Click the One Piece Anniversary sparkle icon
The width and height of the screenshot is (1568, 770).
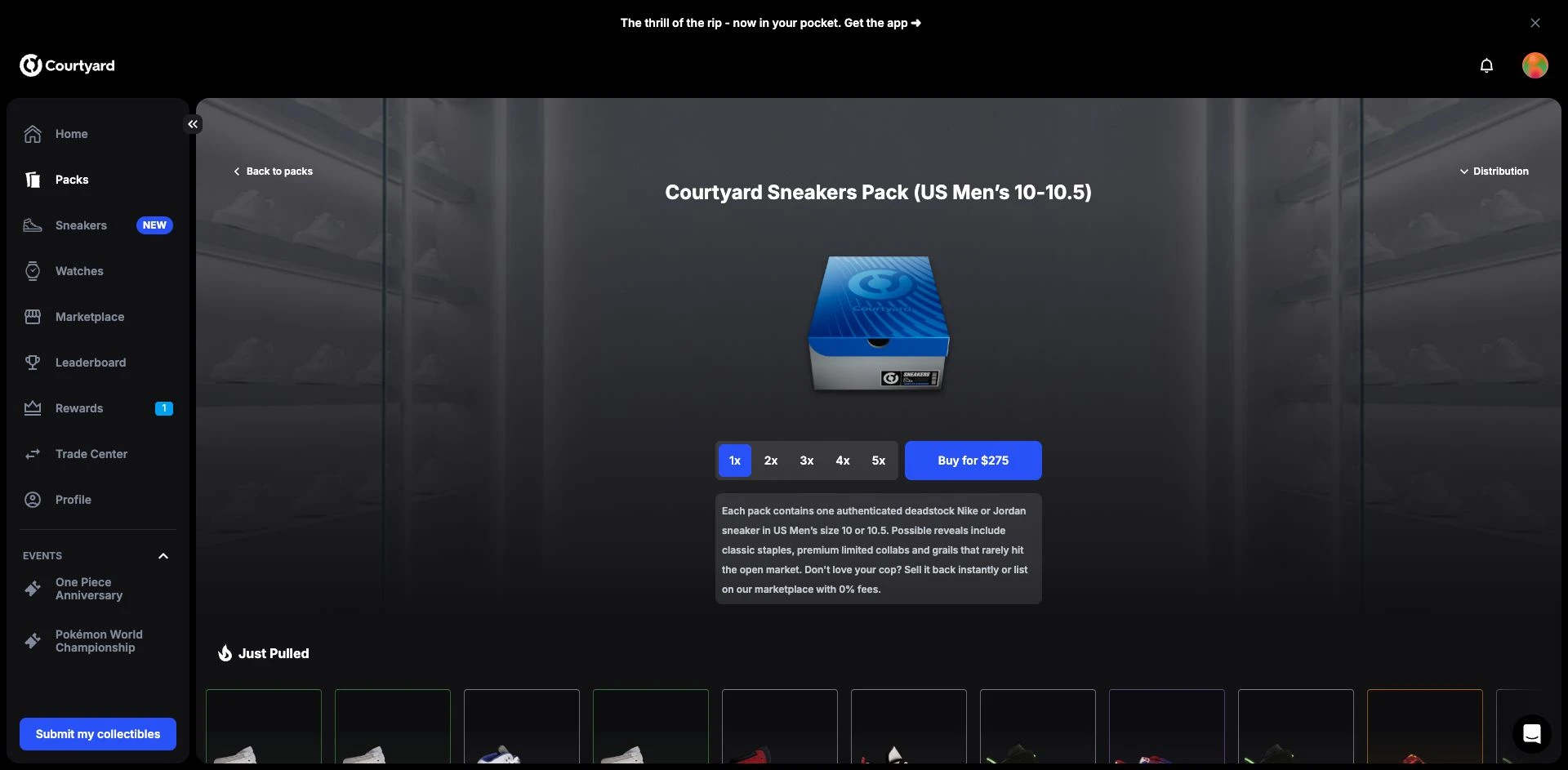pyautogui.click(x=33, y=589)
